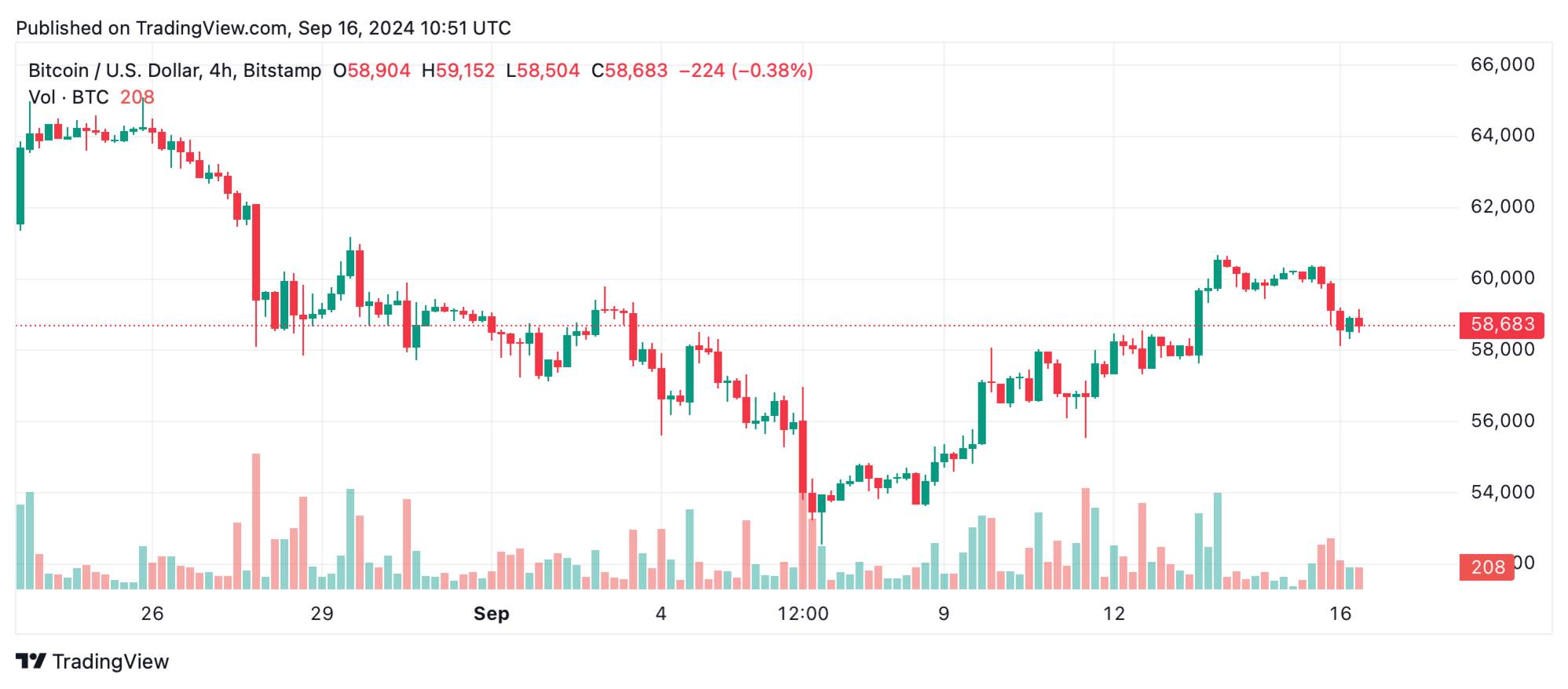Click the Bitcoin / U.S. Dollar chart title
The width and height of the screenshot is (1568, 689).
[174, 71]
